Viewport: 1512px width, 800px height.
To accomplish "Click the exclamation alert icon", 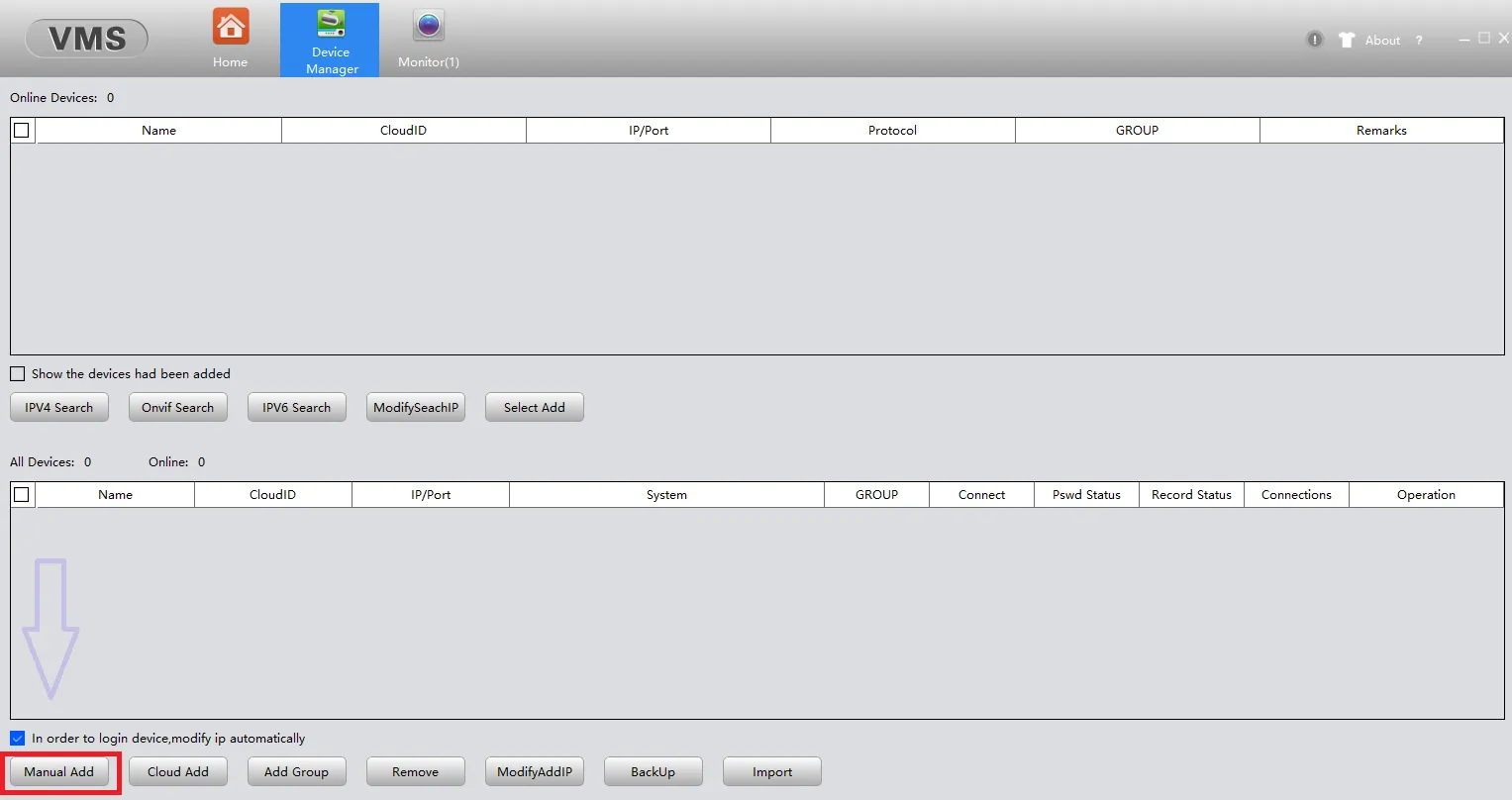I will [x=1314, y=40].
